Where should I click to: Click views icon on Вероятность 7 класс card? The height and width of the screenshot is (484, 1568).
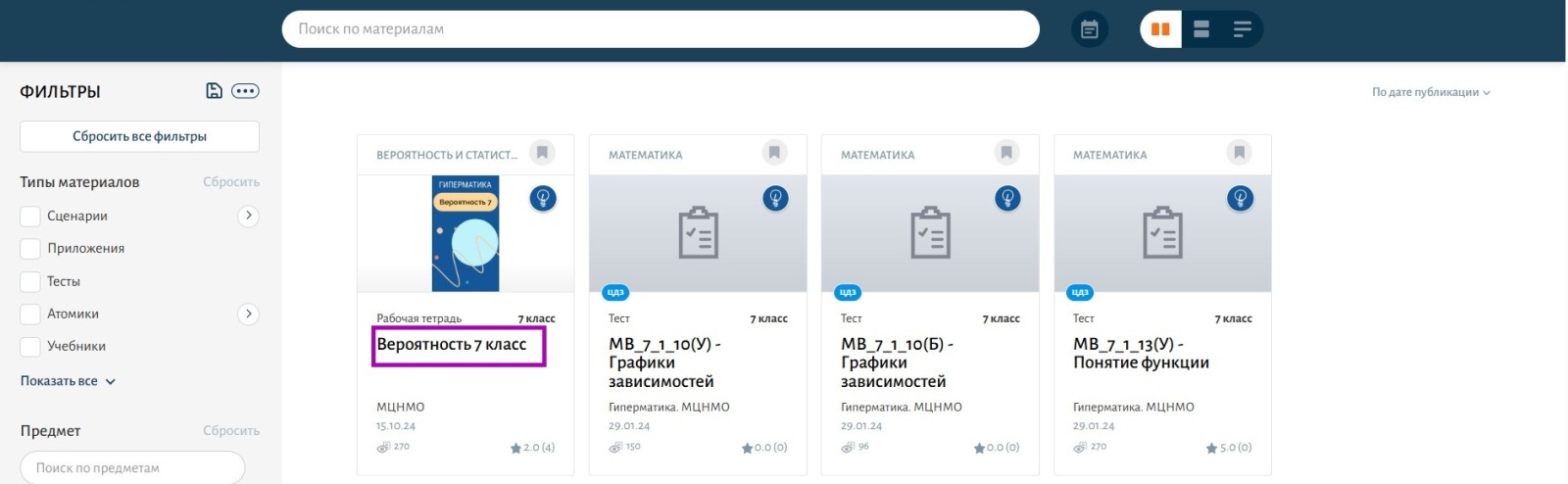[x=383, y=447]
